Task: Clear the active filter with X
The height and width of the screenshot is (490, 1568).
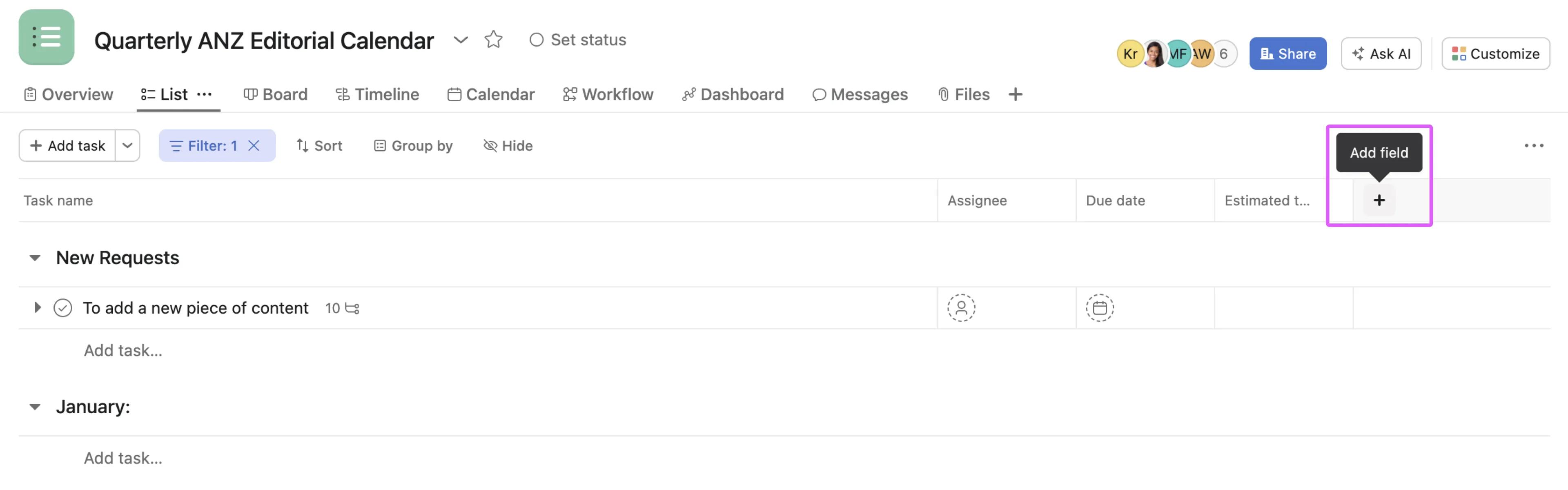Action: [254, 145]
